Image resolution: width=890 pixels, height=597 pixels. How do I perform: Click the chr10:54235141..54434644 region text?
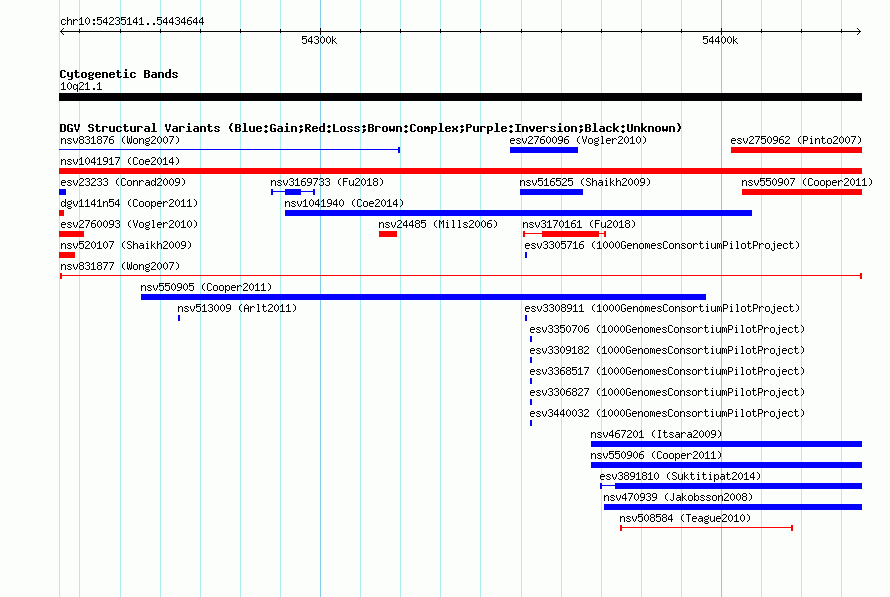point(132,21)
